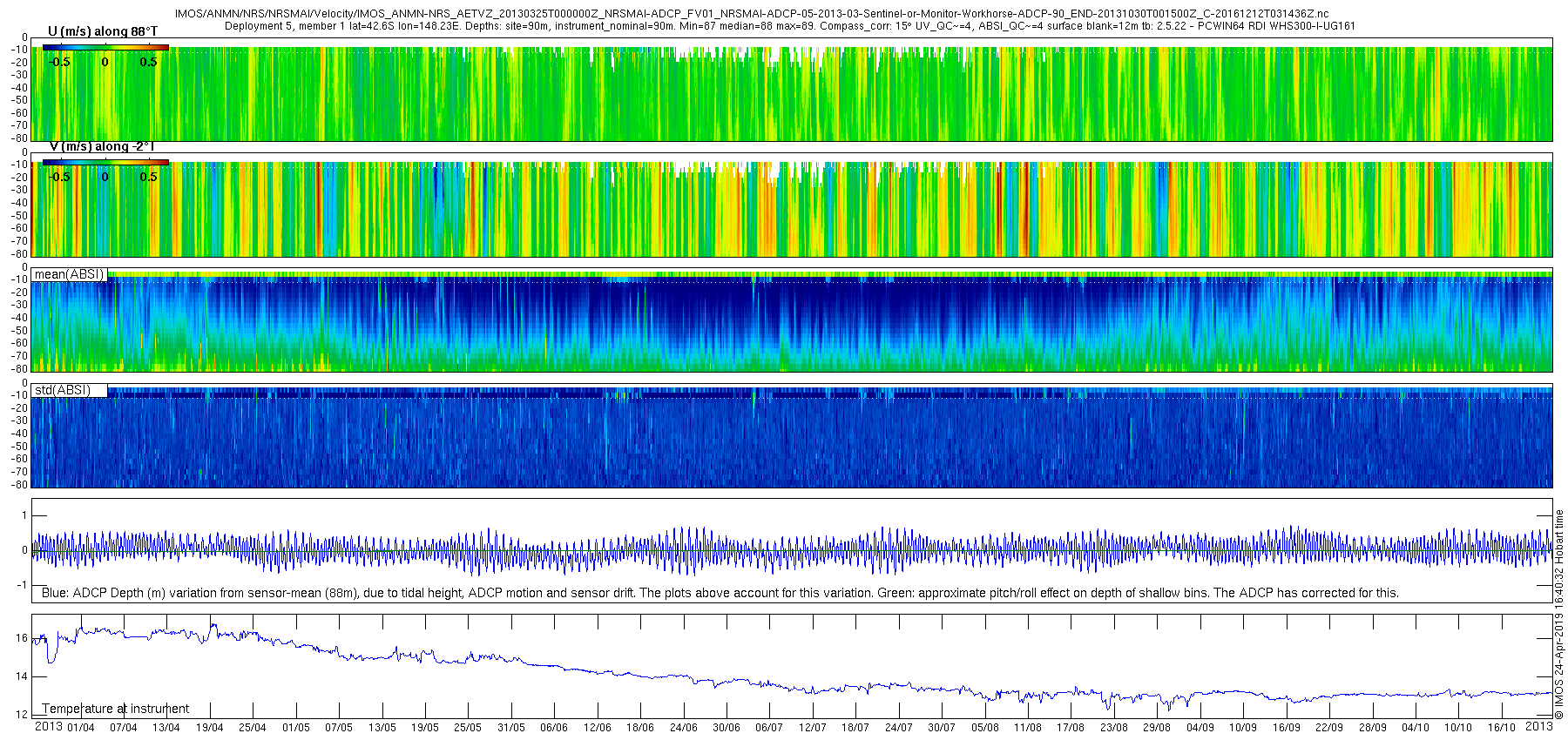Click the '04/09' date tick label

coord(1200,728)
